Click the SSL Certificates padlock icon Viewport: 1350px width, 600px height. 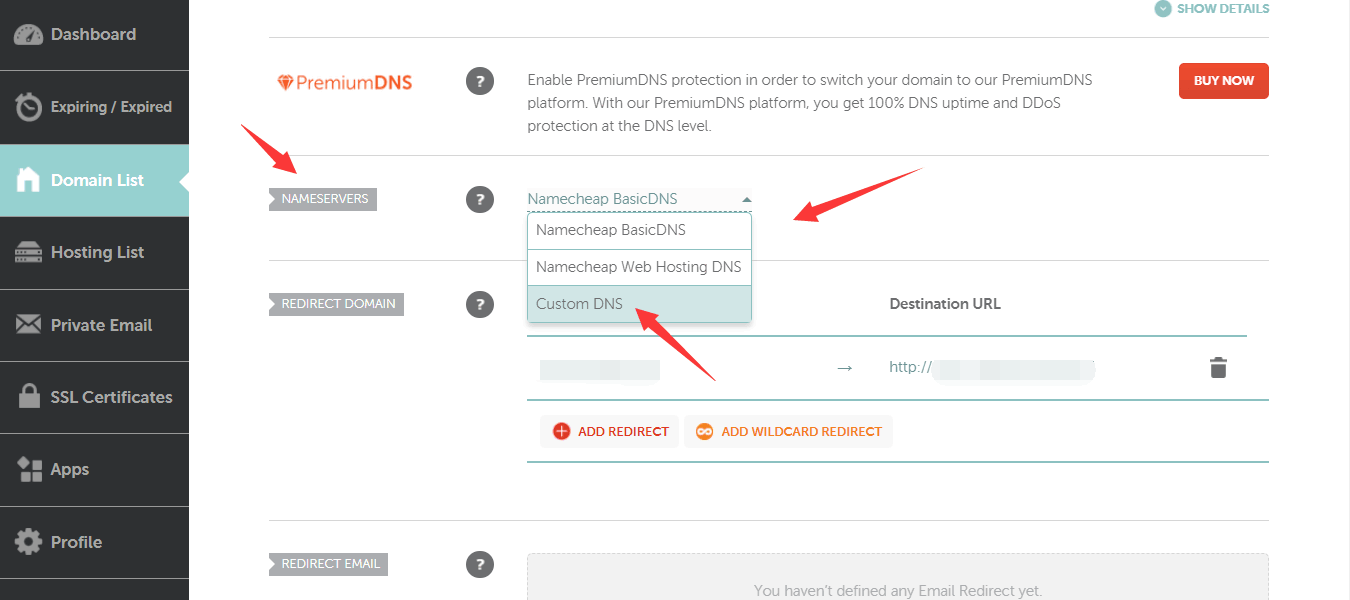[29, 397]
